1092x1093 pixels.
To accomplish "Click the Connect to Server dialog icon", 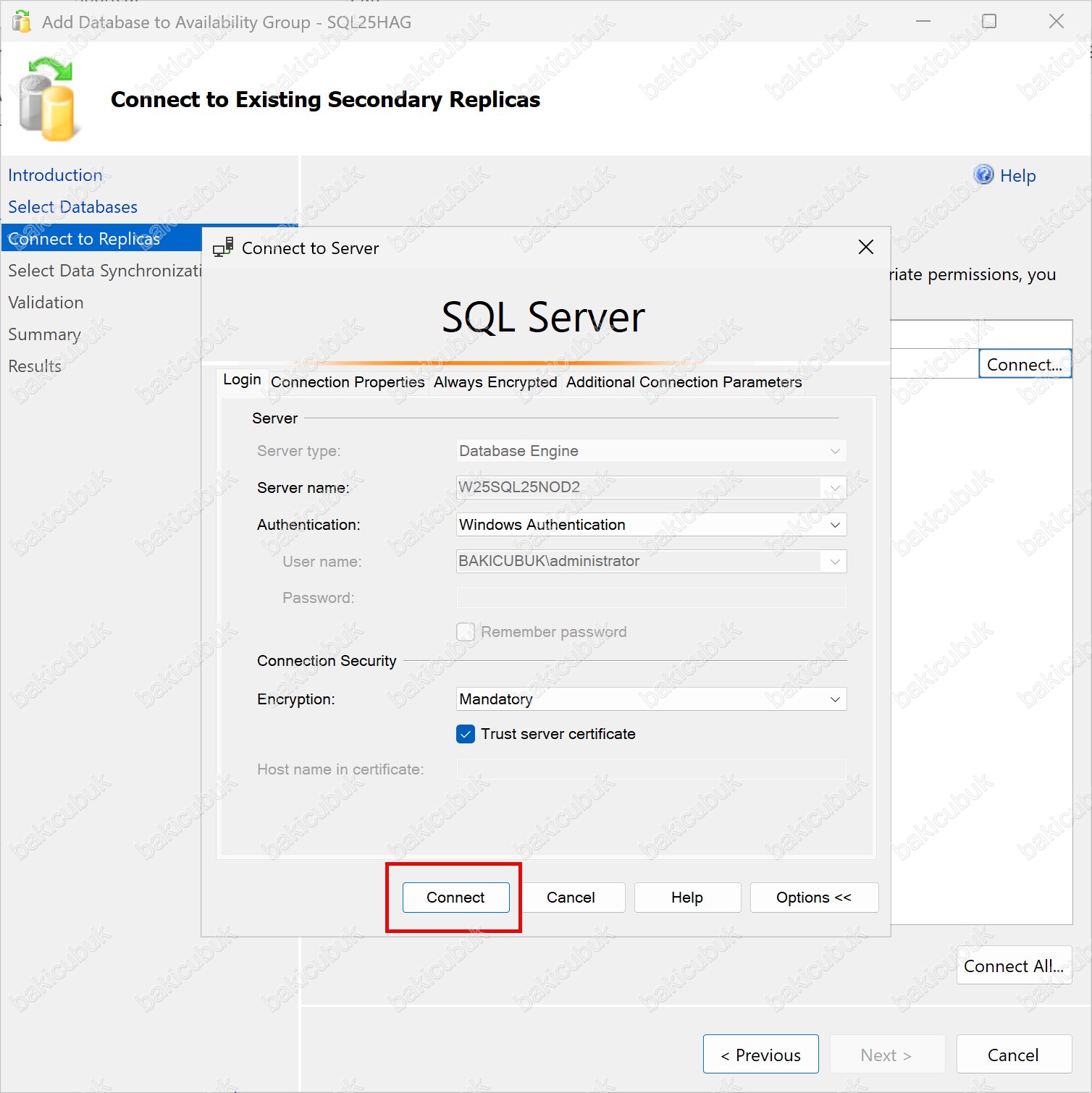I will tap(223, 248).
